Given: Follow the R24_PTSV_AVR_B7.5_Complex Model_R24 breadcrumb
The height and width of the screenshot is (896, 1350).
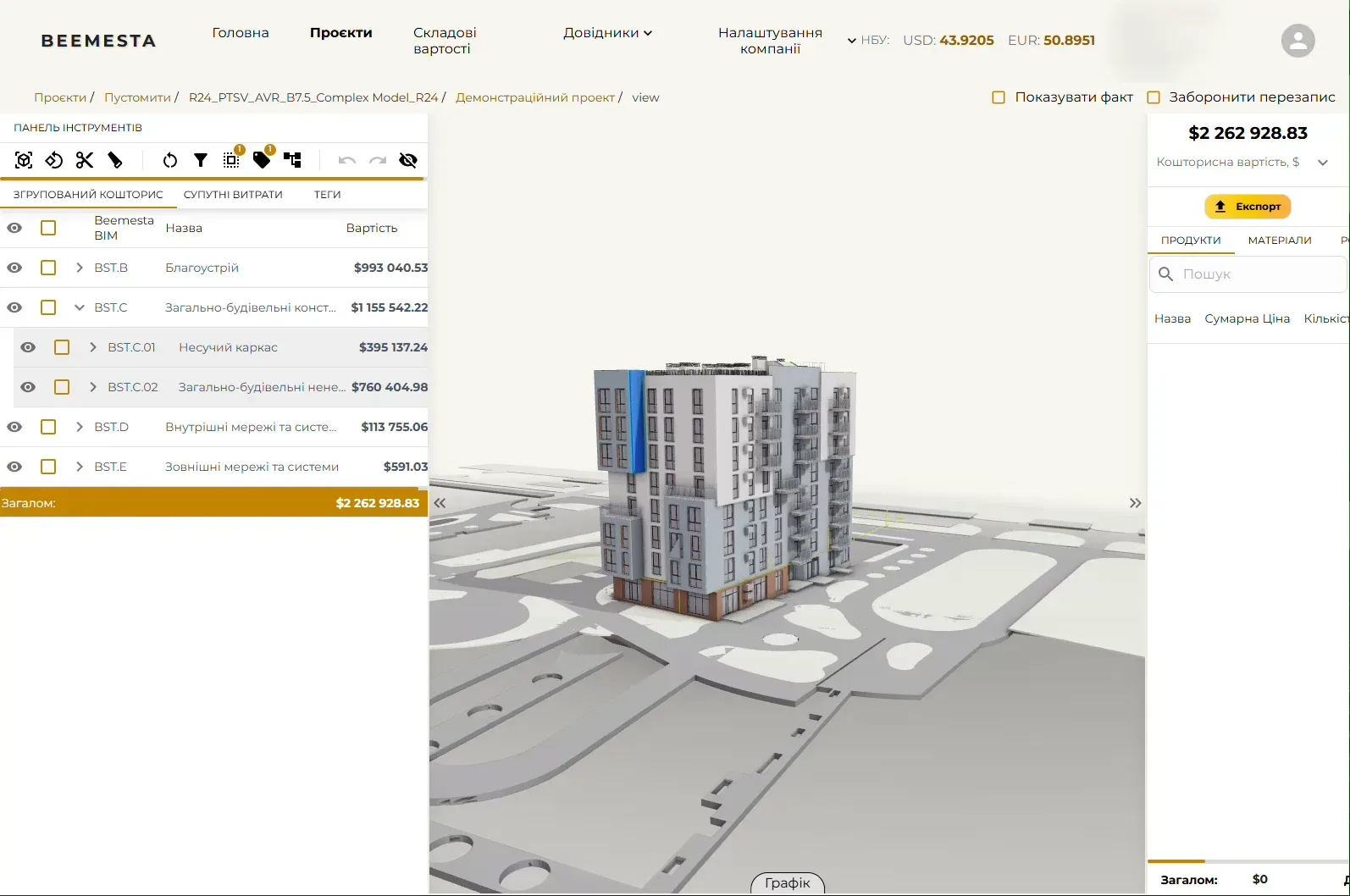Looking at the screenshot, I should [x=313, y=97].
